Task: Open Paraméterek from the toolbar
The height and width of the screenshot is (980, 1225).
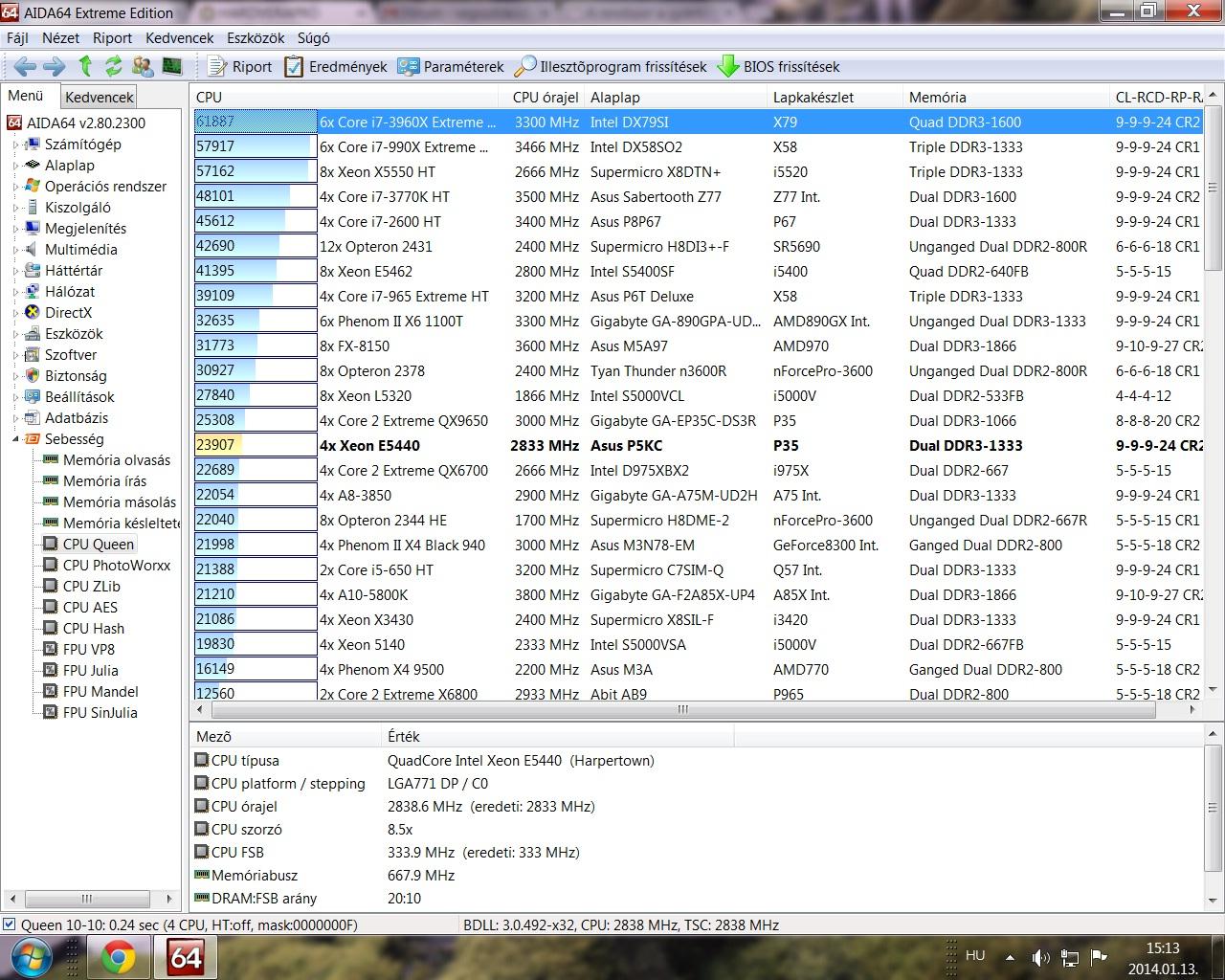Action: click(451, 67)
